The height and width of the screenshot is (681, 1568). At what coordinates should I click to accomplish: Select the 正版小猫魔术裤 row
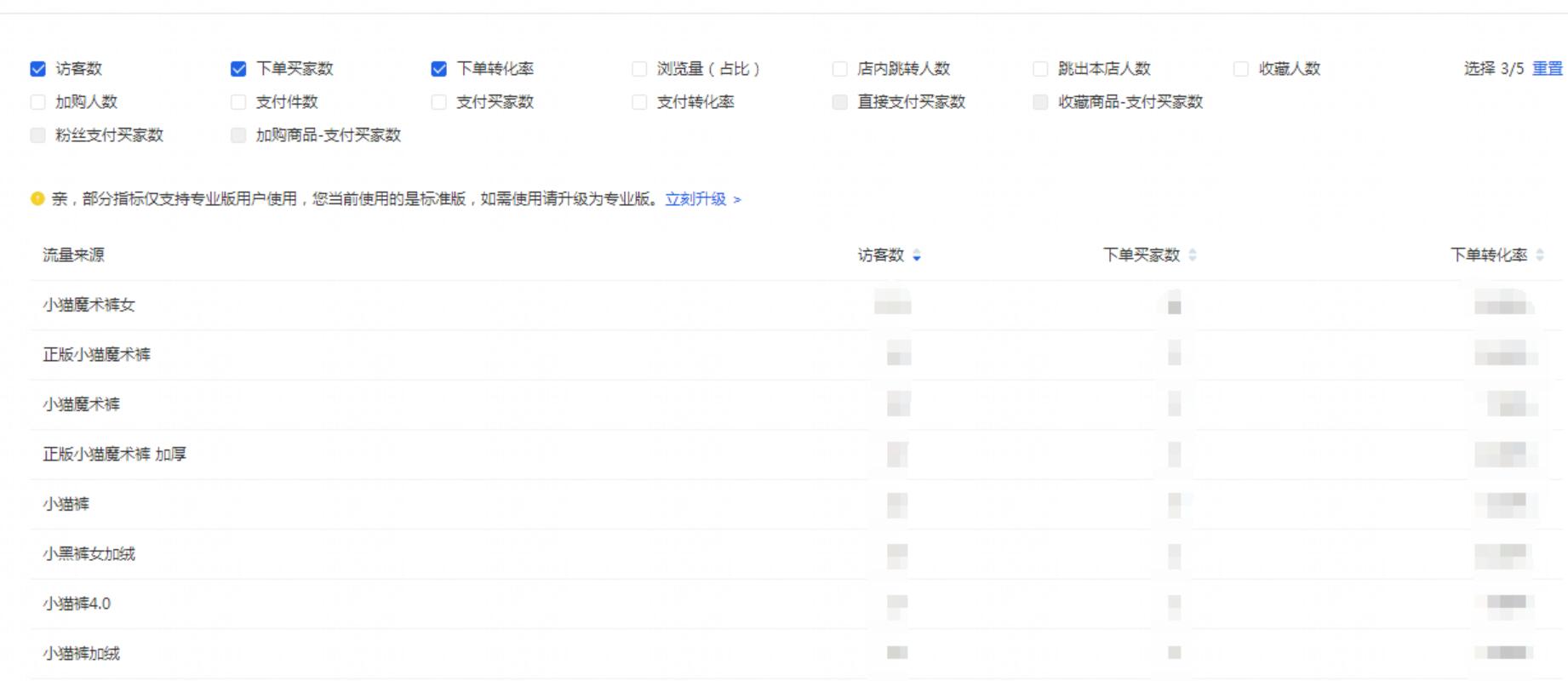pyautogui.click(x=797, y=355)
